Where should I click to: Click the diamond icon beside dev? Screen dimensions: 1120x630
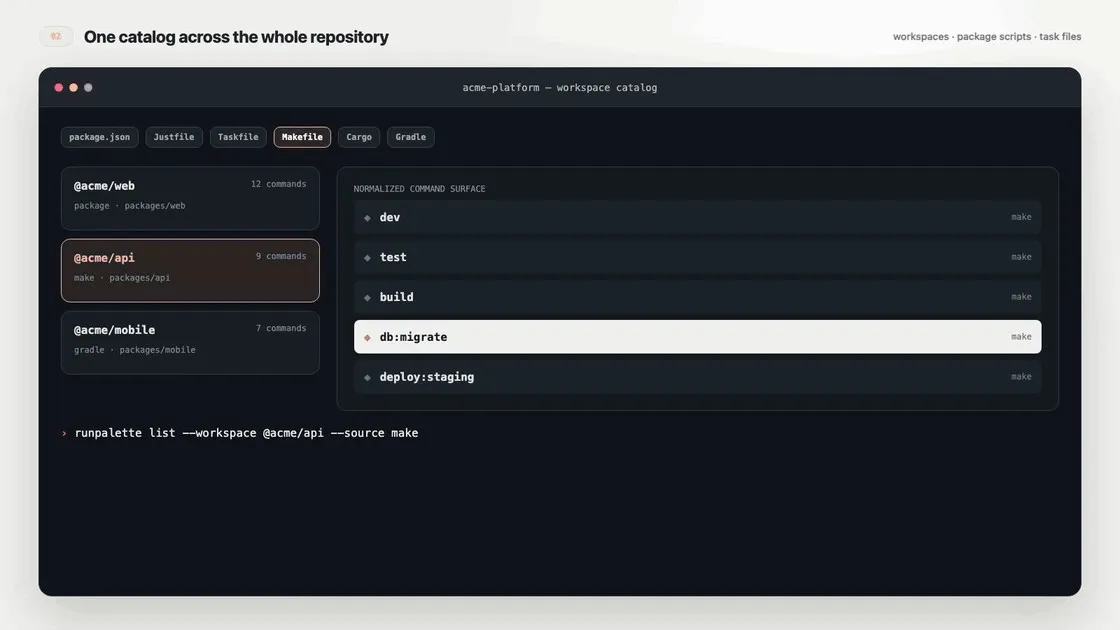(x=367, y=218)
